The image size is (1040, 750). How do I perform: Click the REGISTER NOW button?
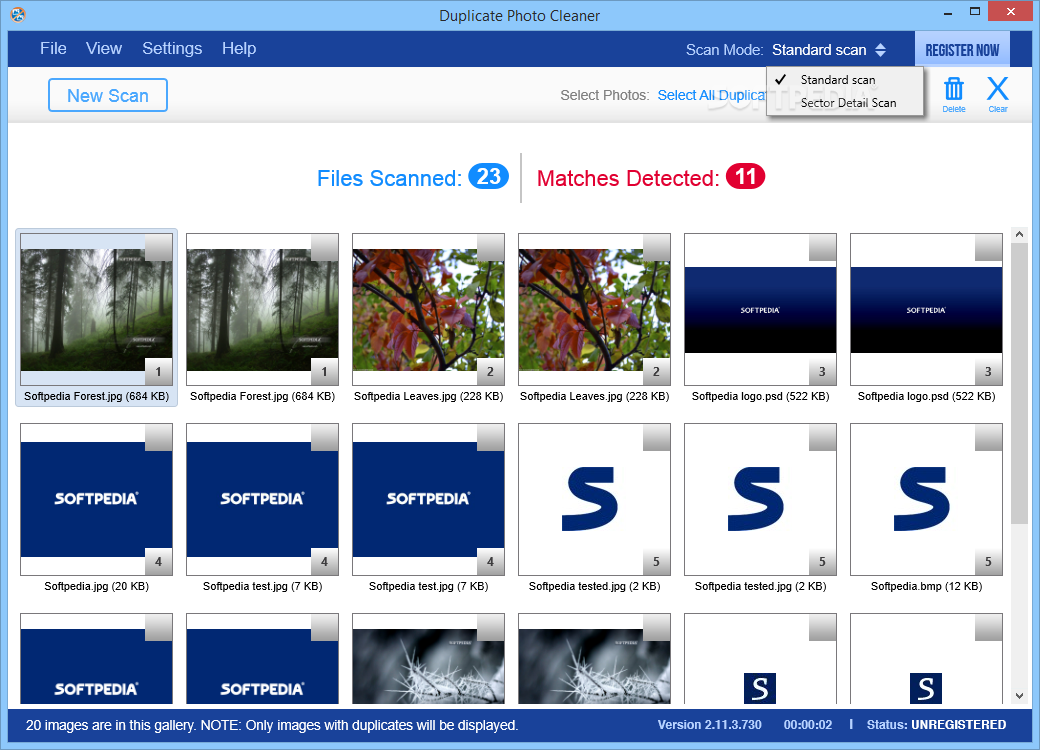(x=962, y=50)
